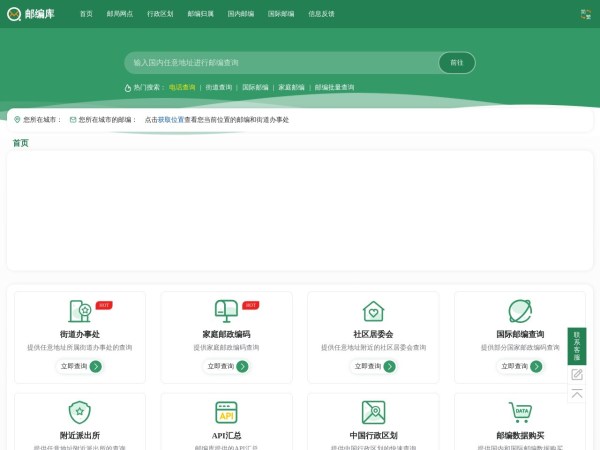Click the feedback edit icon on right sidebar
The height and width of the screenshot is (450, 600).
577,374
